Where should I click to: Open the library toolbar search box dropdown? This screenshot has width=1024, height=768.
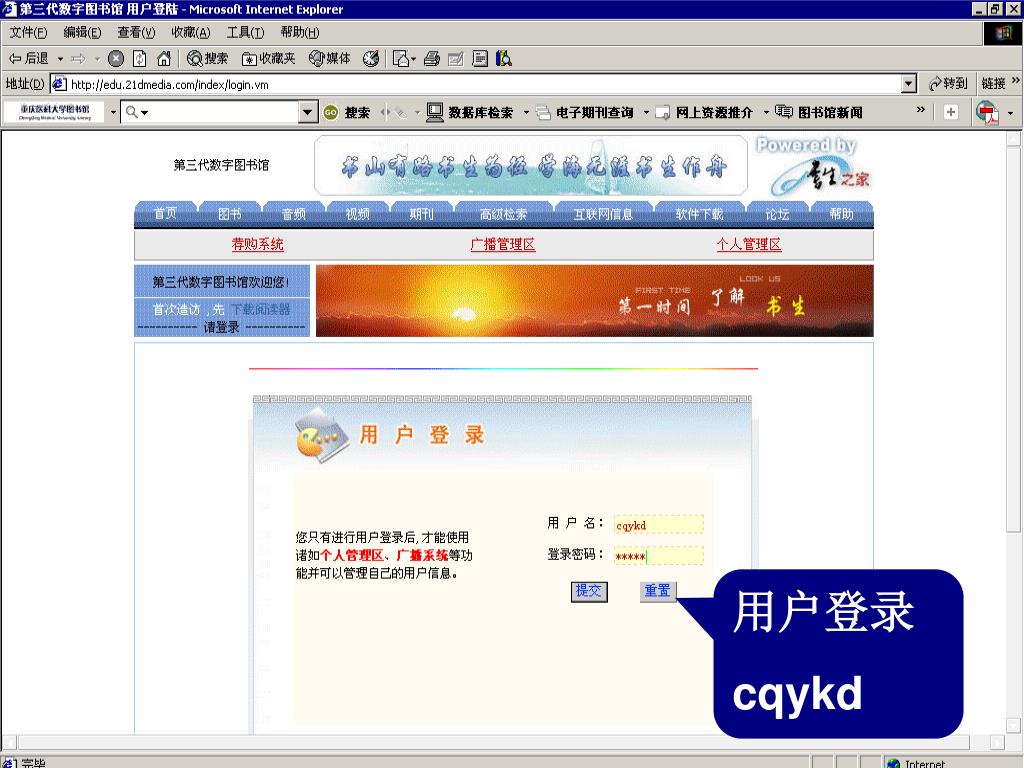coord(308,112)
